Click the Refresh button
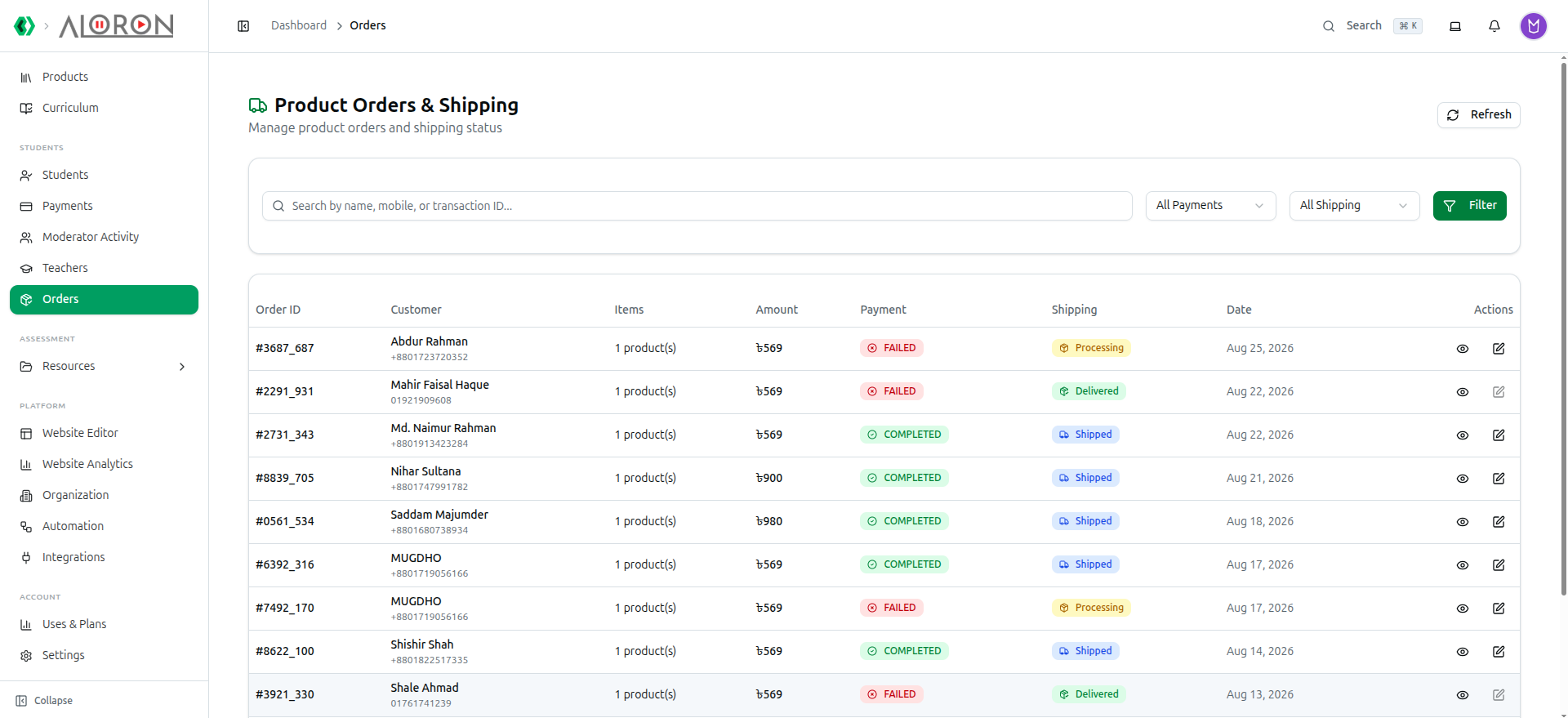This screenshot has width=1568, height=718. (x=1478, y=115)
